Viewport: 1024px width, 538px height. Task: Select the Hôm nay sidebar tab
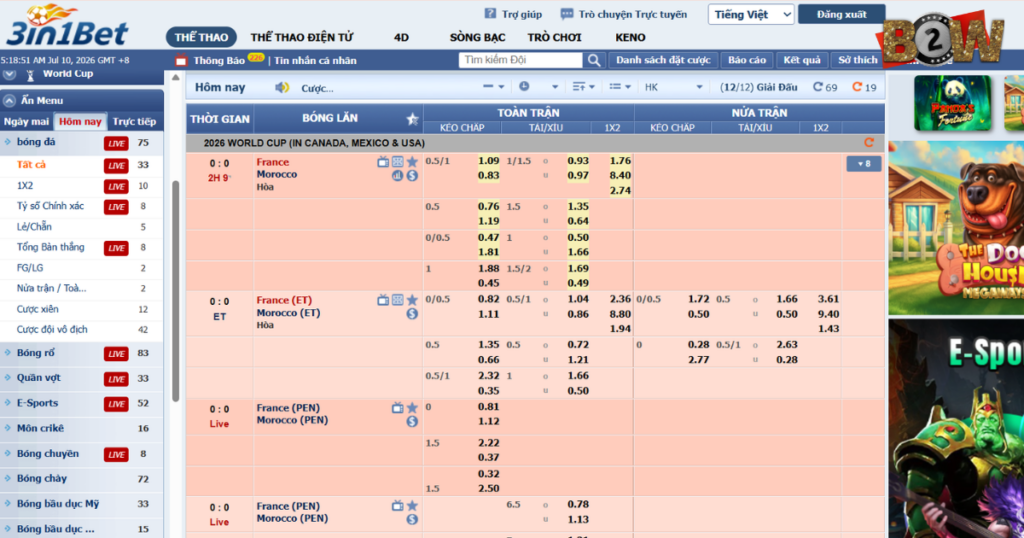click(x=80, y=121)
